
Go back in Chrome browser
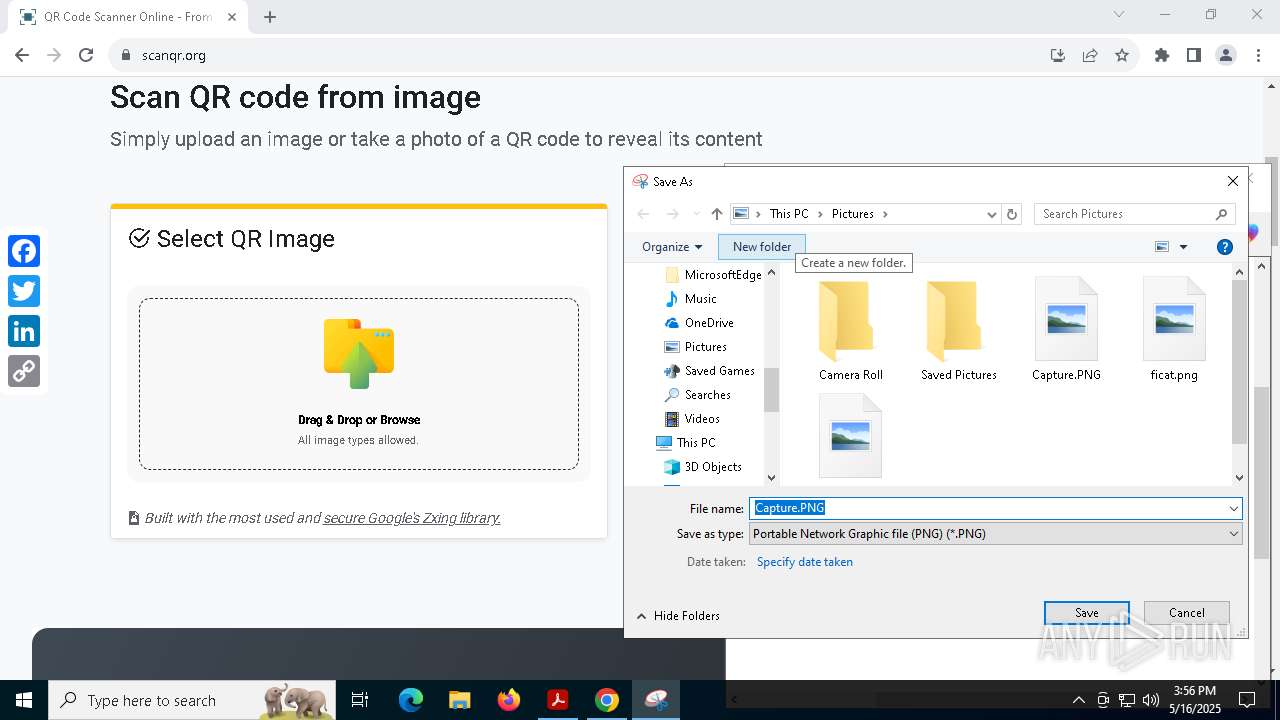click(22, 55)
